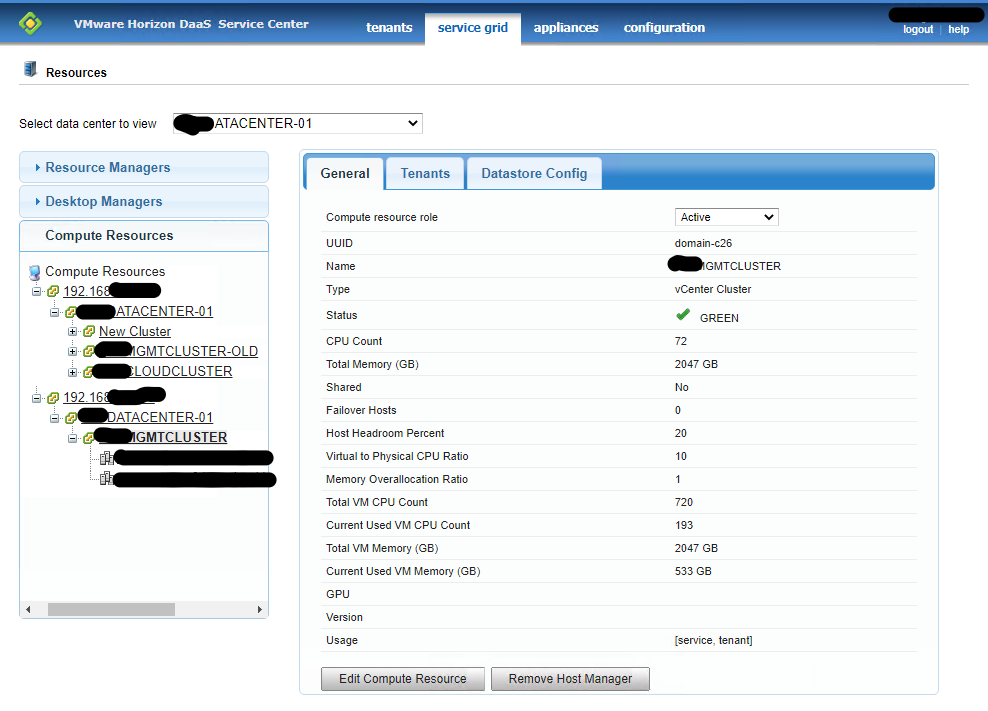Switch to the Tenants detail tab
This screenshot has height=711, width=988.
(425, 173)
